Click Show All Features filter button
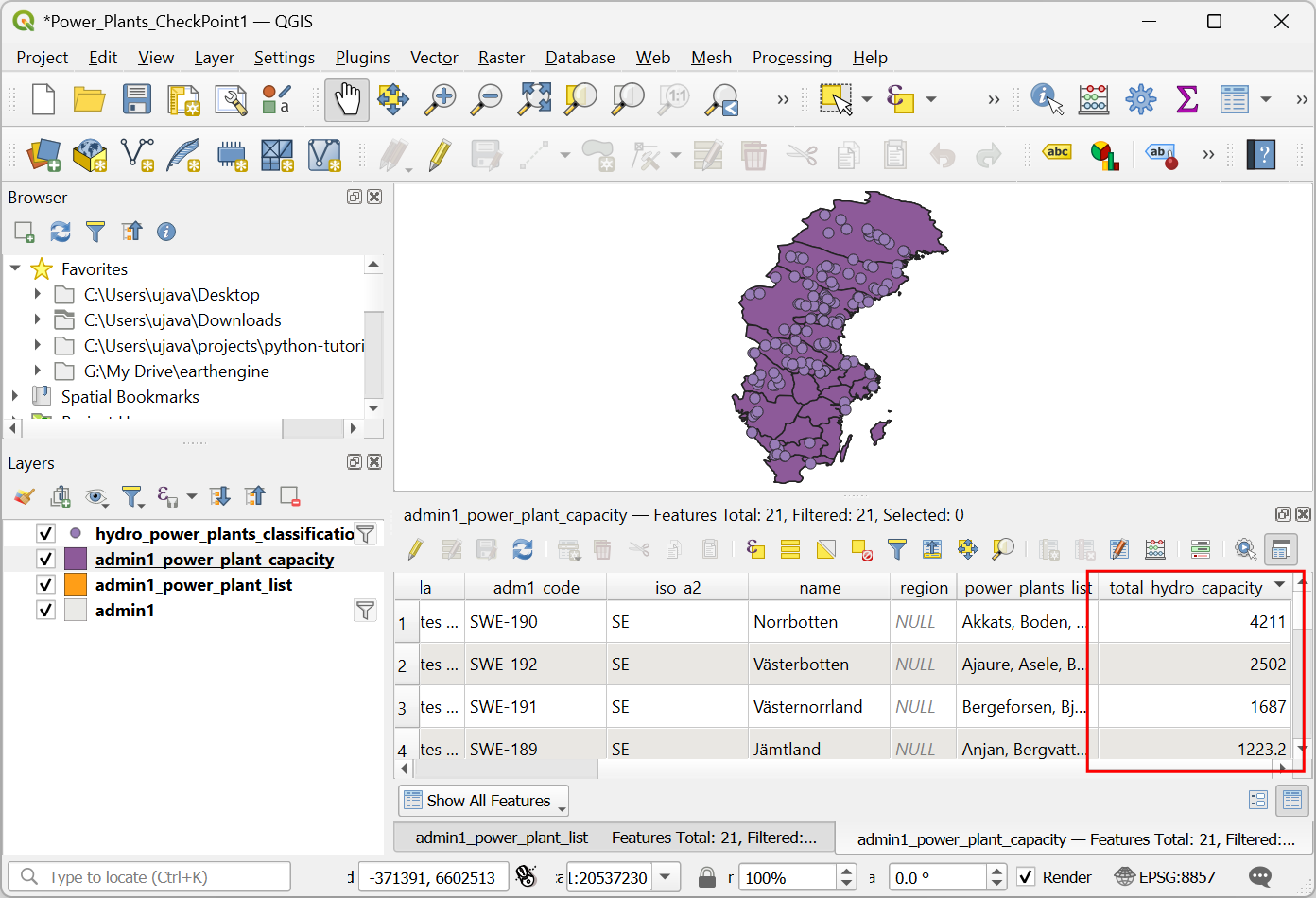This screenshot has height=898, width=1316. coord(483,801)
